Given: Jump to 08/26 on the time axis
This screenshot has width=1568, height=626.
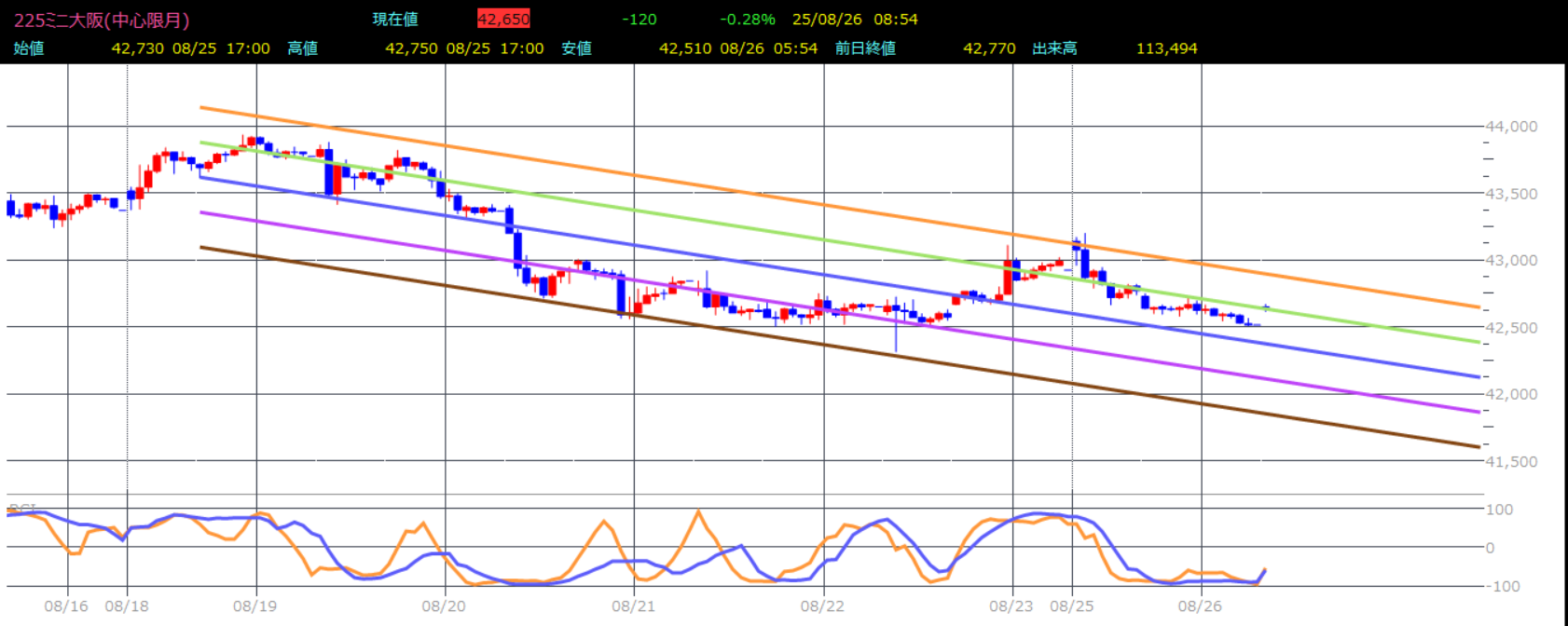Looking at the screenshot, I should pyautogui.click(x=1200, y=606).
